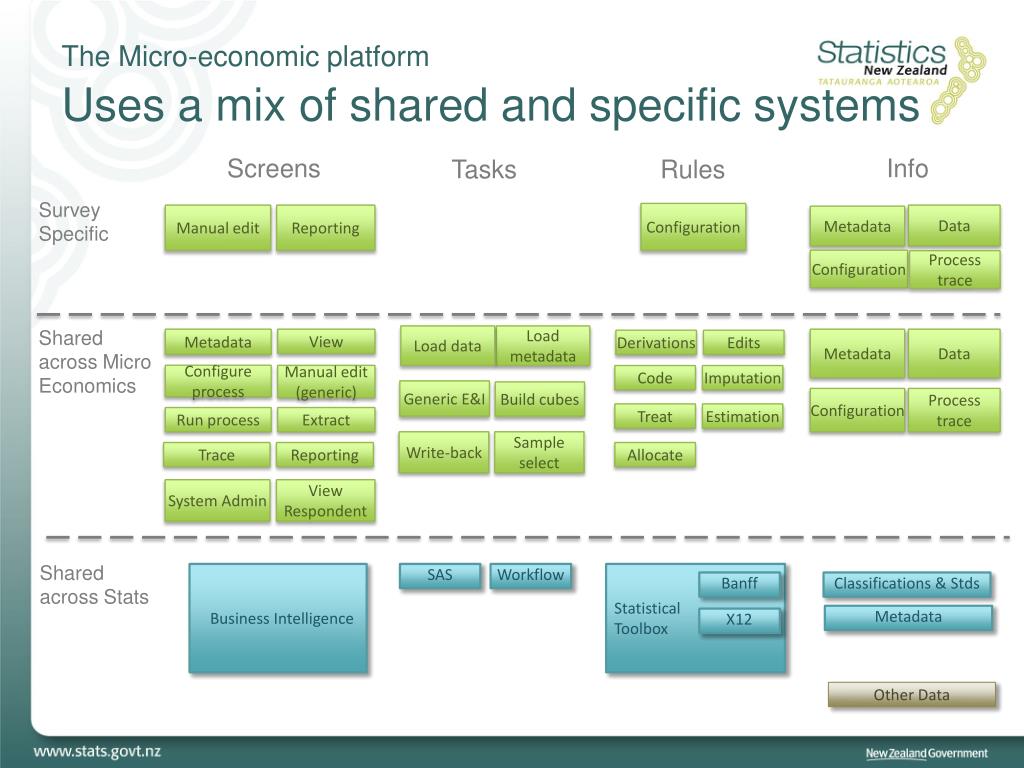Image resolution: width=1024 pixels, height=768 pixels.
Task: Select the Workflow box
Action: coord(530,575)
